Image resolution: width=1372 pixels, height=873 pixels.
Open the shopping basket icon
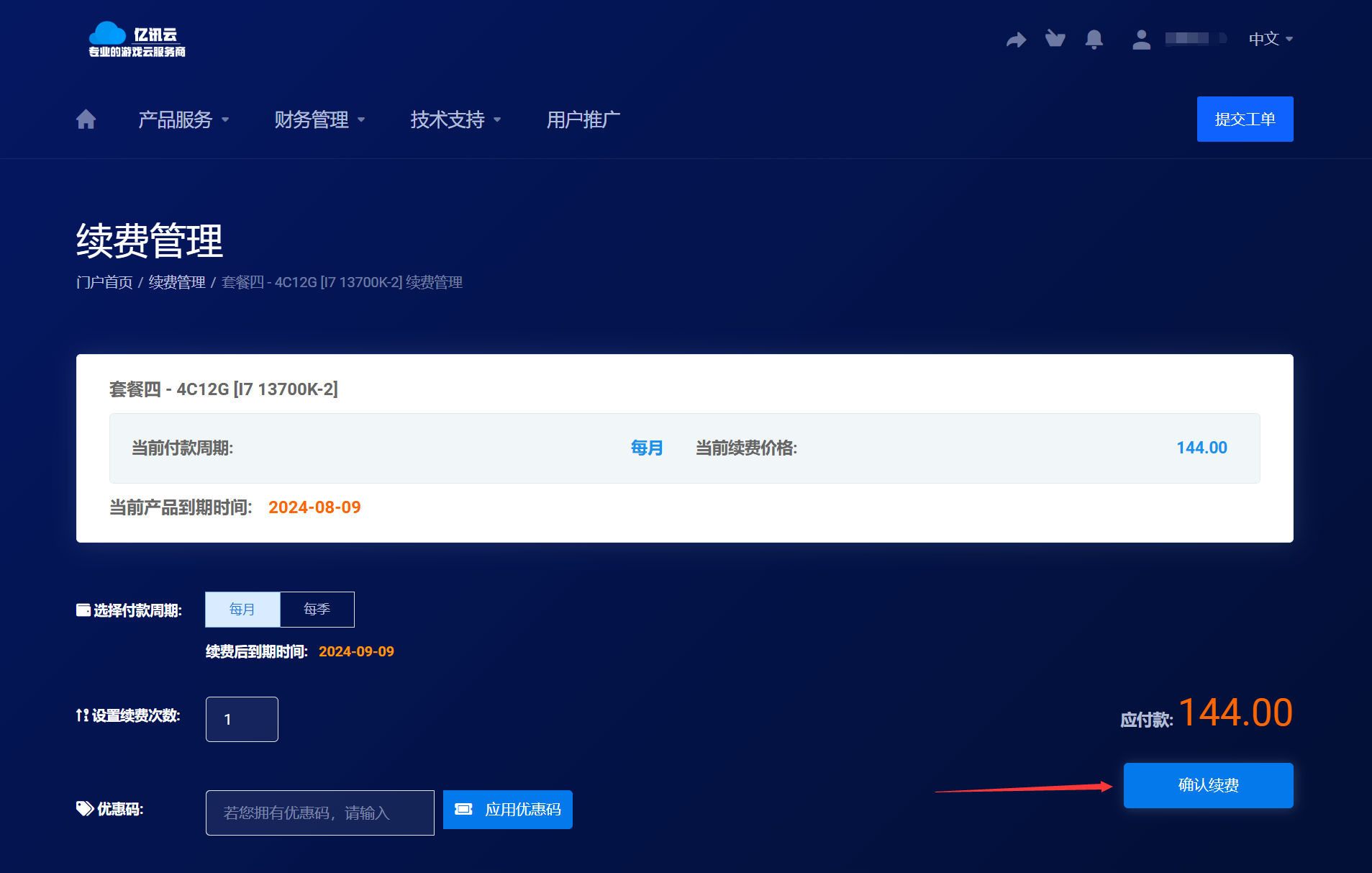coord(1055,38)
